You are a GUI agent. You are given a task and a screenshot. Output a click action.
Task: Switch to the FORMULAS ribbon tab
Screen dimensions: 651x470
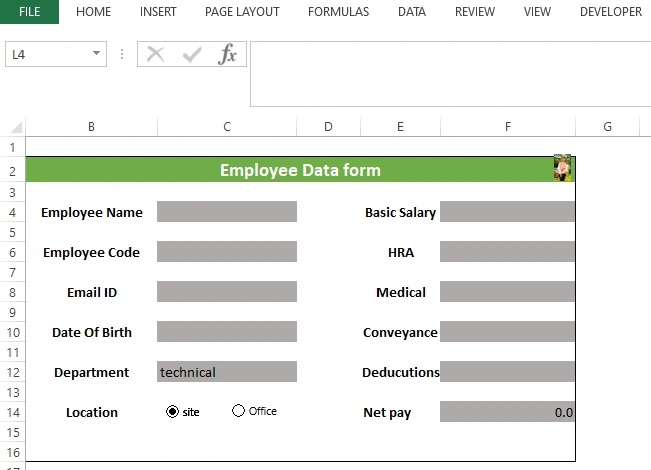(x=338, y=12)
